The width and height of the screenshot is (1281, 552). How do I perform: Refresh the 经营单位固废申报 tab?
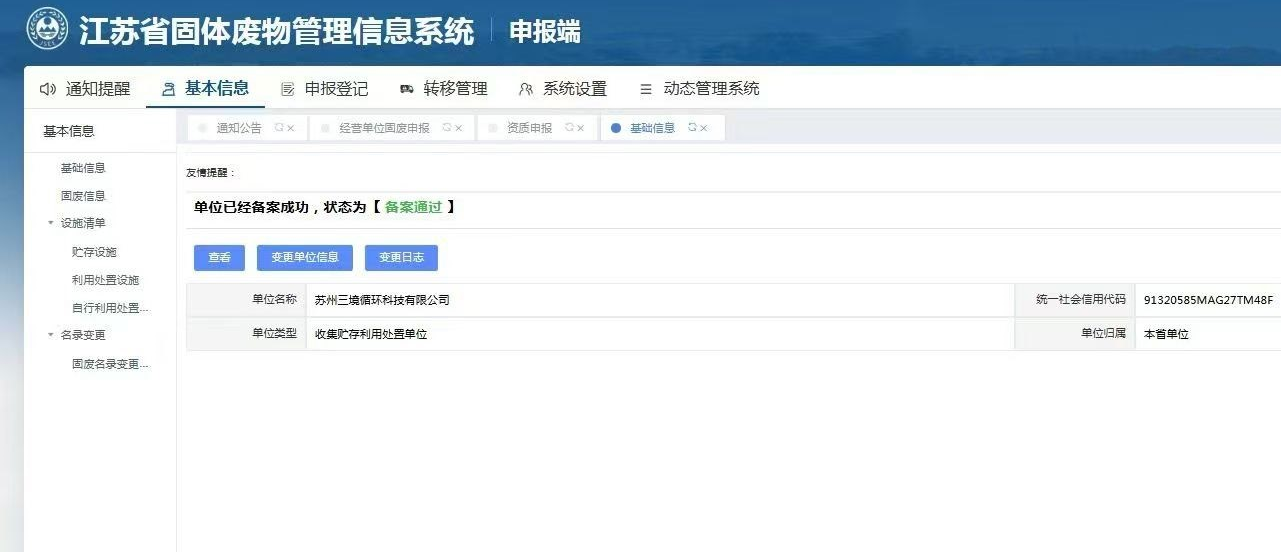[447, 128]
